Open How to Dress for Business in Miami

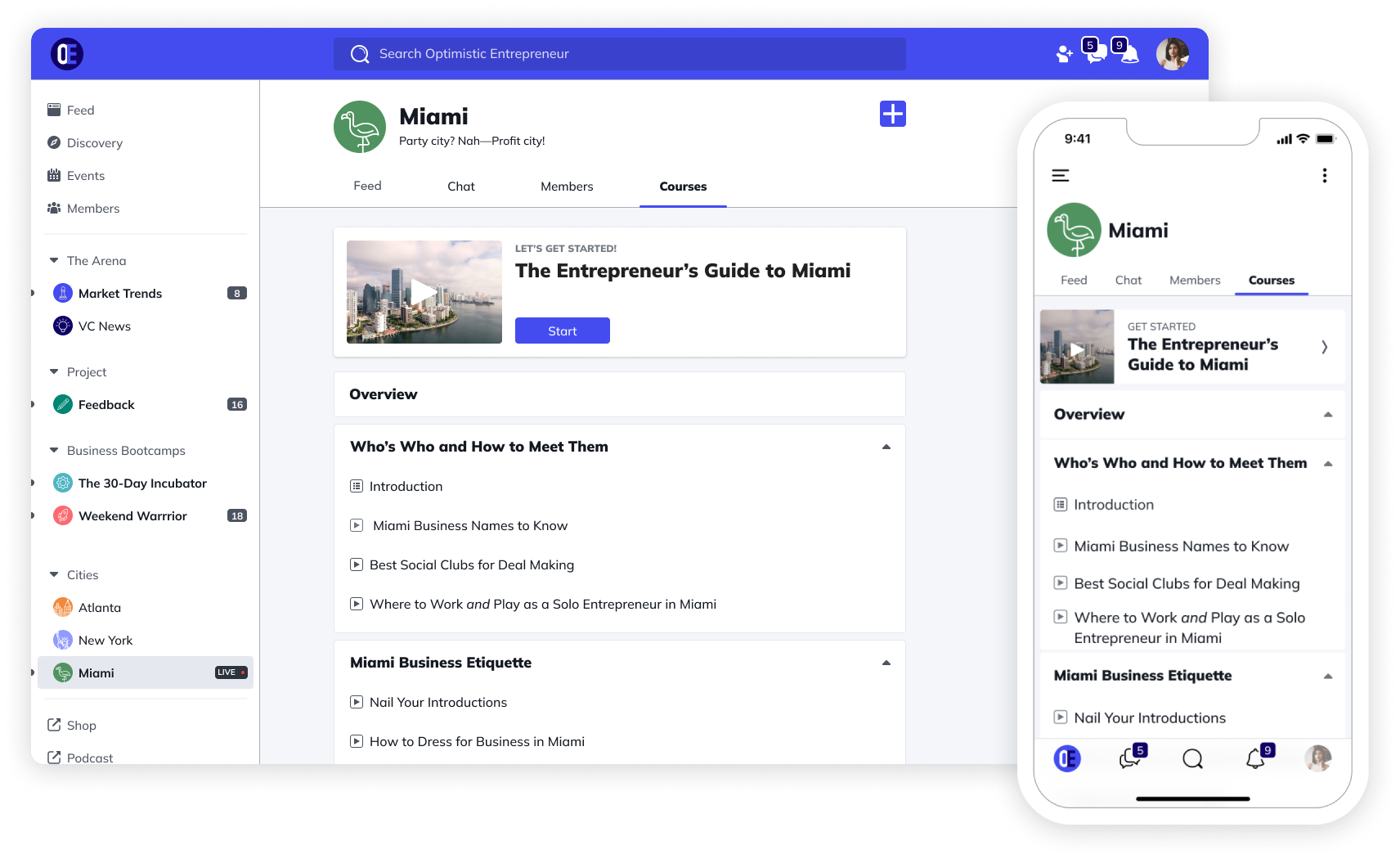[467, 741]
